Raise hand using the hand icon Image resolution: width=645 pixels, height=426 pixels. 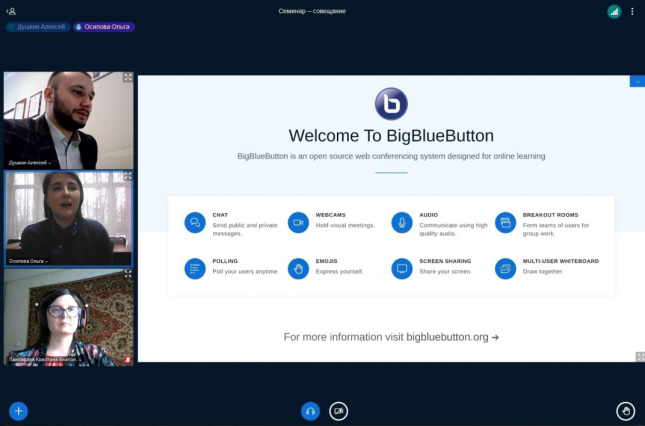(625, 410)
